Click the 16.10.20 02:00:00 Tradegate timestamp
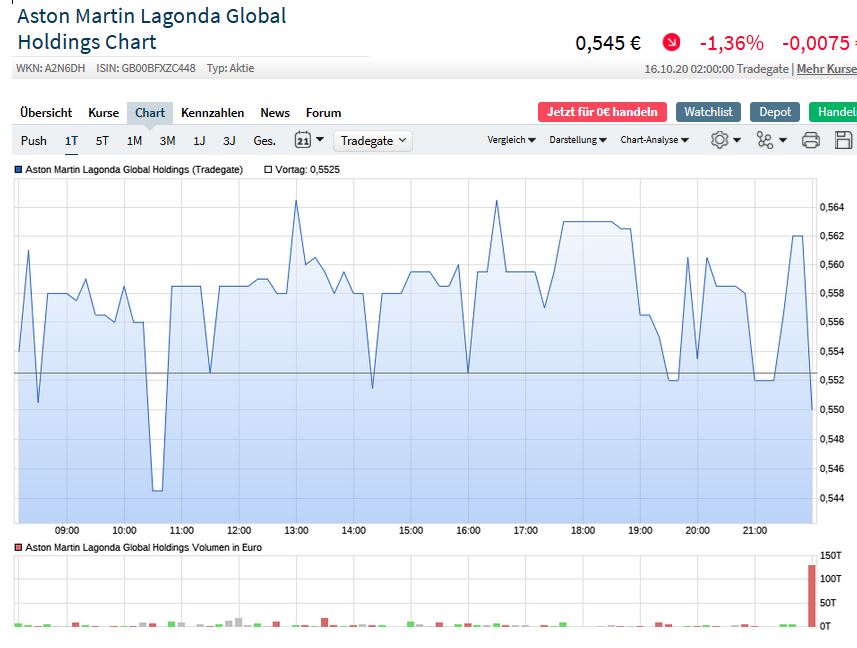 click(x=717, y=69)
